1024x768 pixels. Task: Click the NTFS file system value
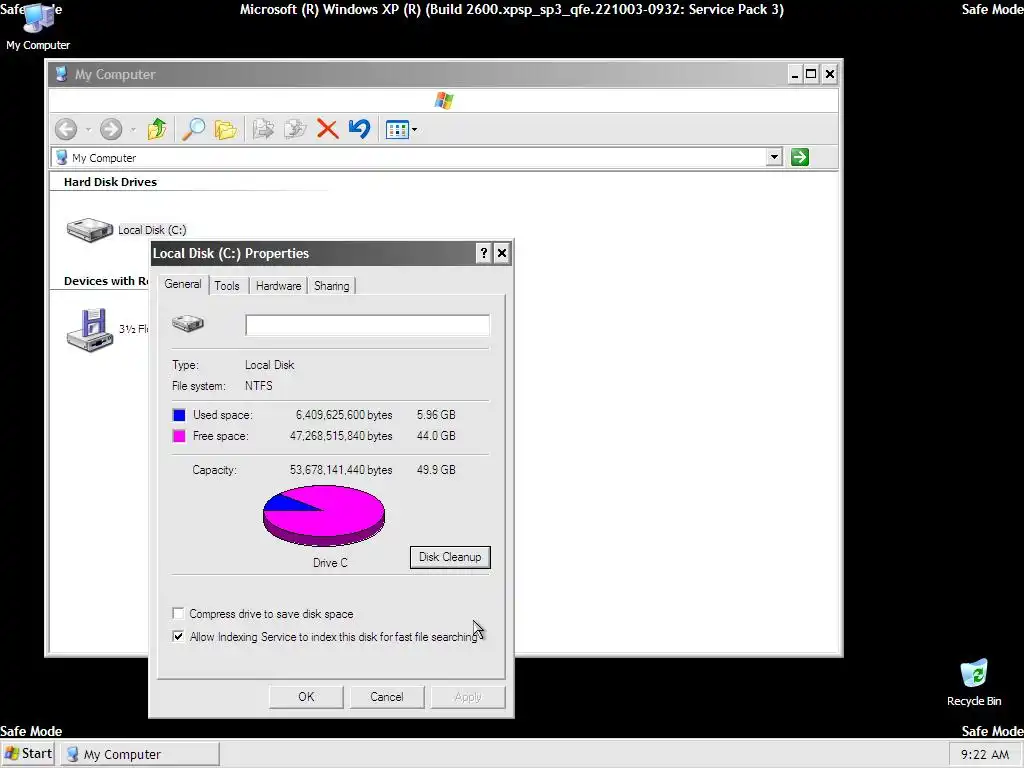pos(259,385)
